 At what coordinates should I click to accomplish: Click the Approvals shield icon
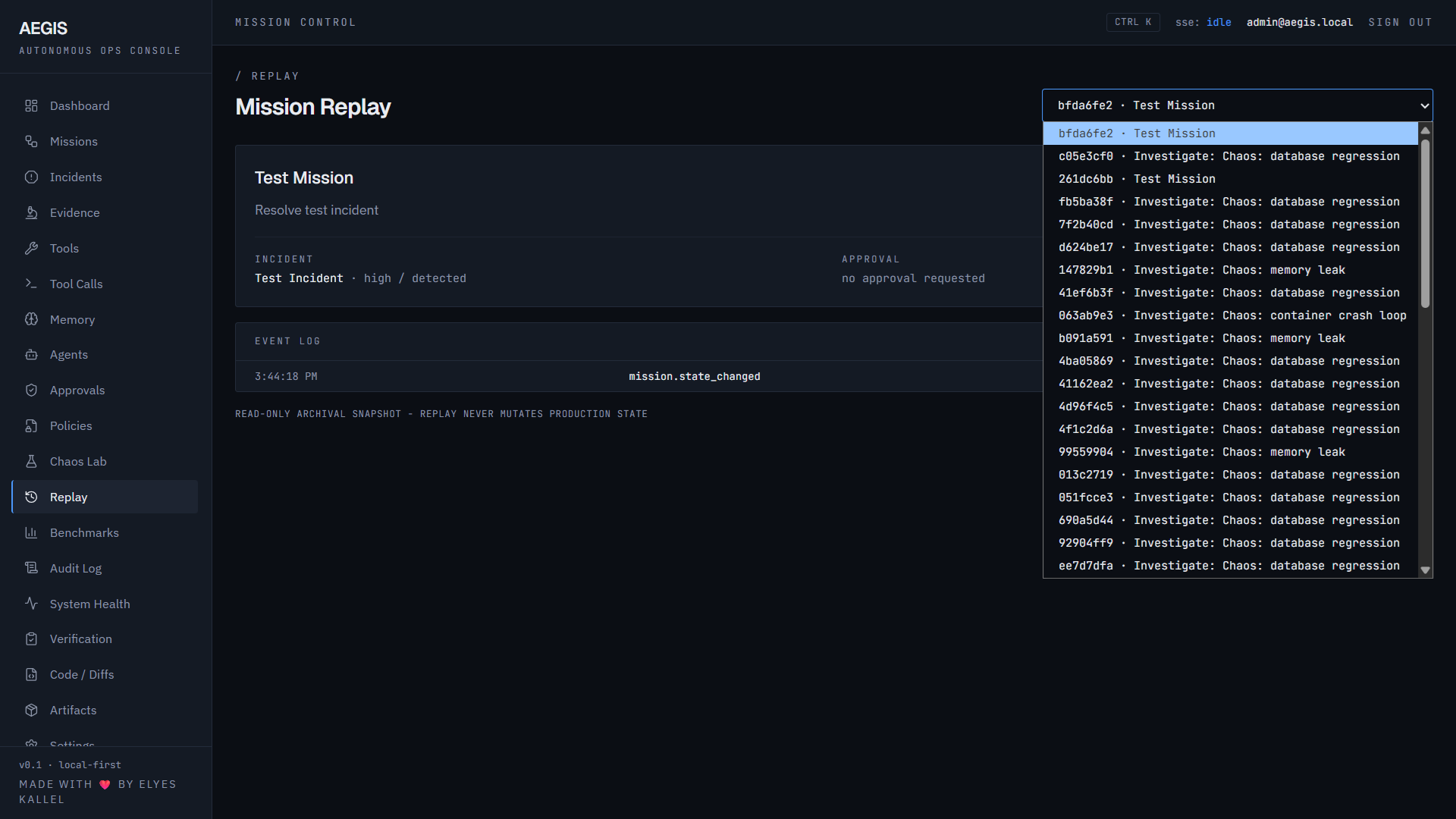31,391
